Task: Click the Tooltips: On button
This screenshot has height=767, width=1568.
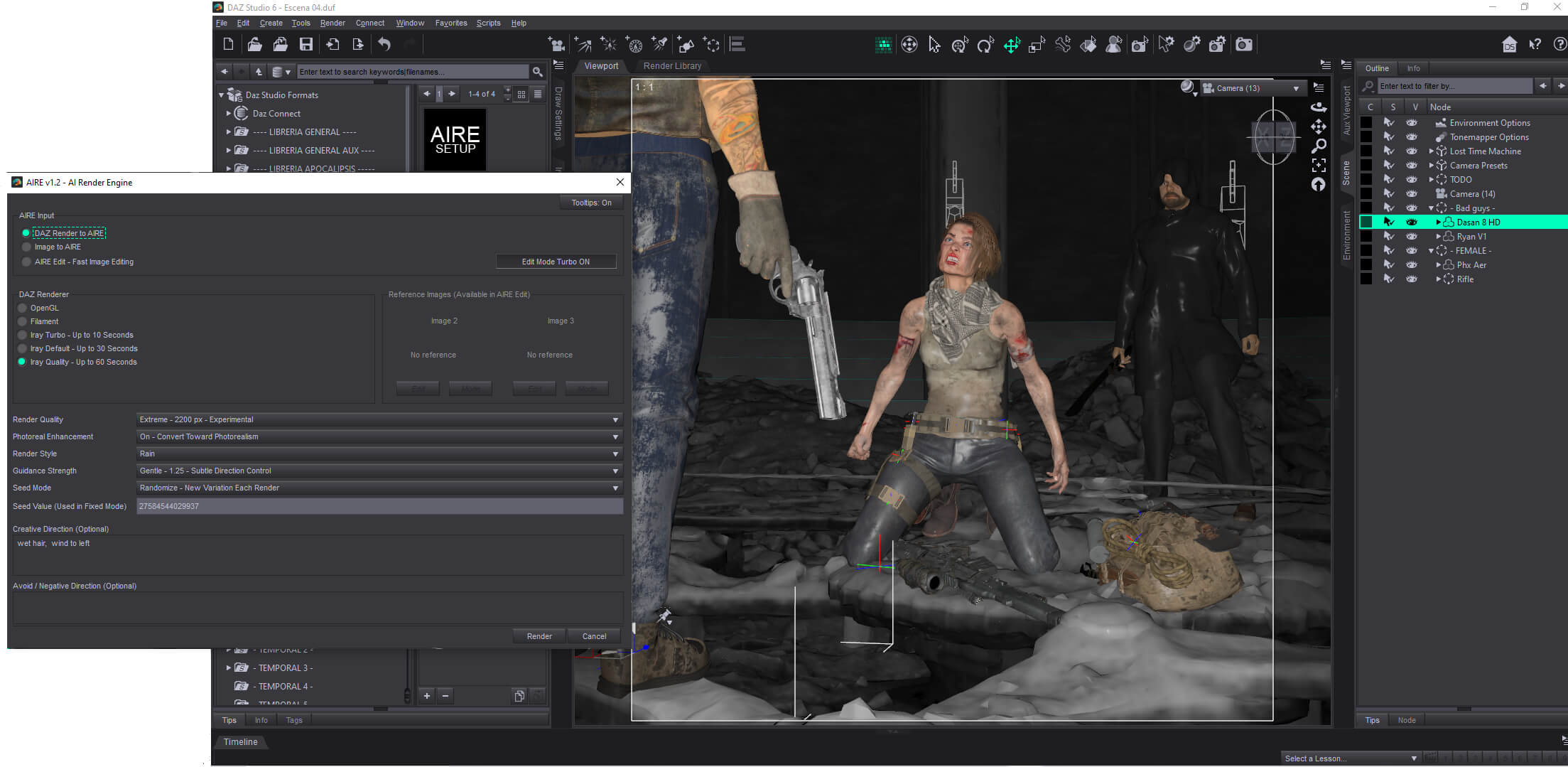Action: 591,203
